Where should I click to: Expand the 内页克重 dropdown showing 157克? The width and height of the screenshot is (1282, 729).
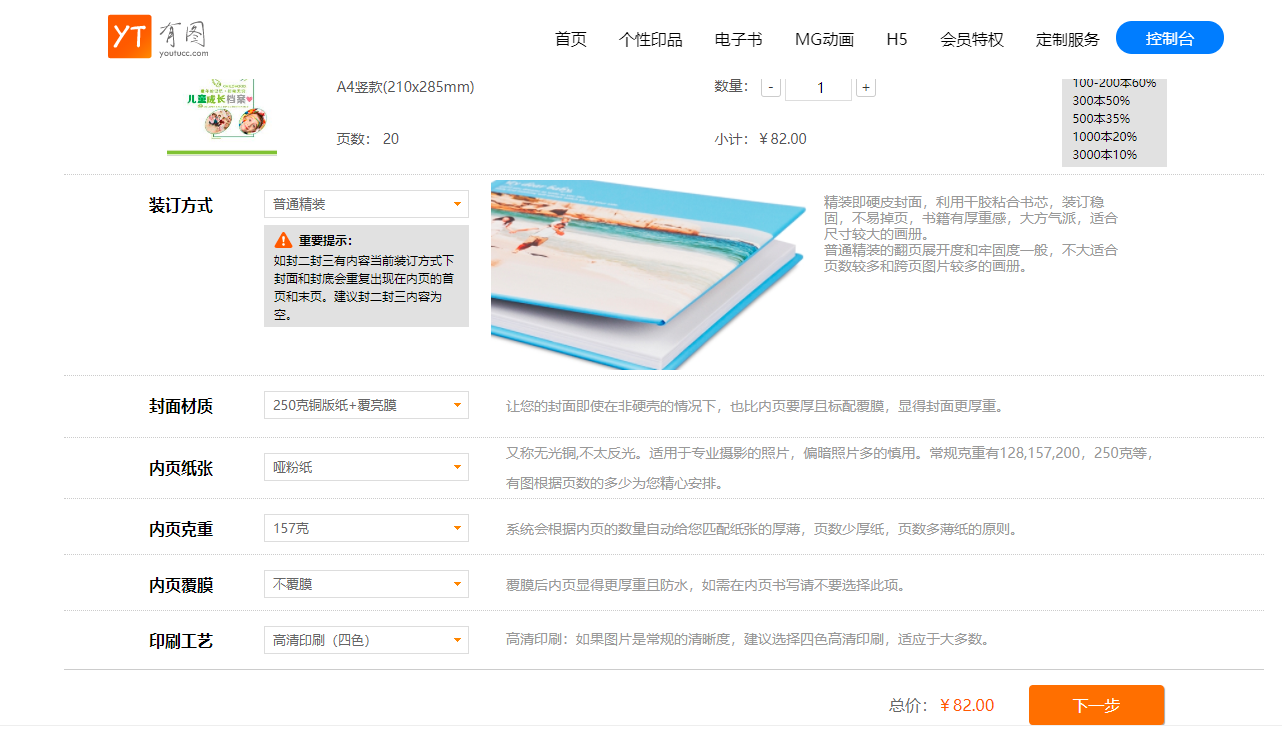pos(366,528)
